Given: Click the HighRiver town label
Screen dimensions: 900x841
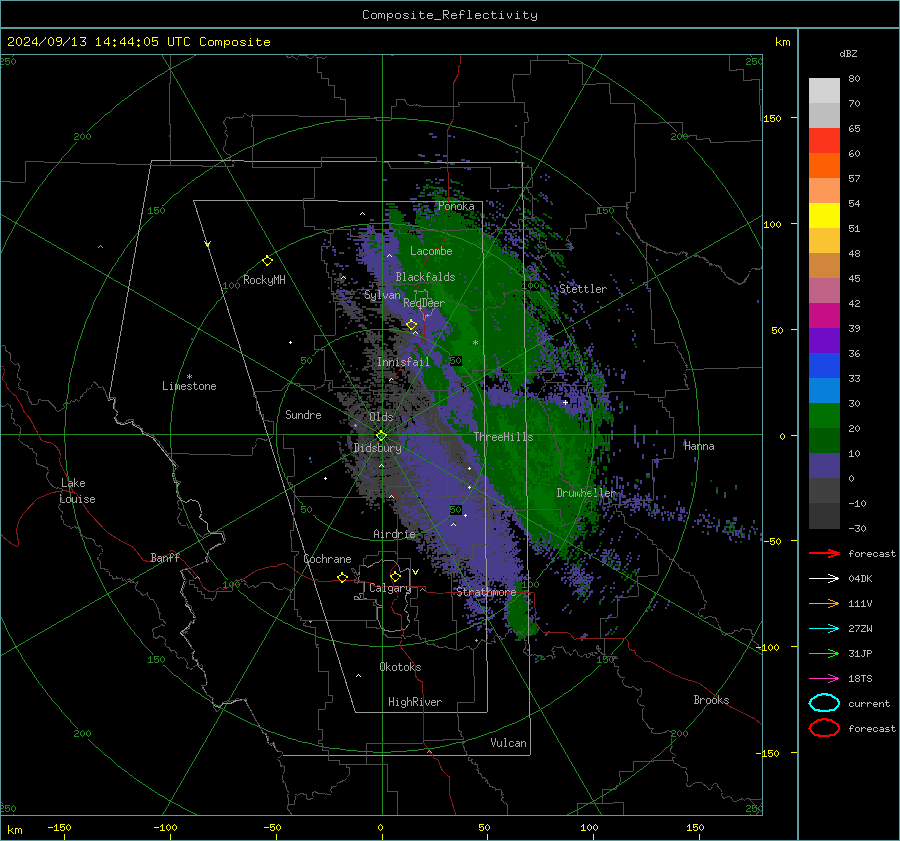Looking at the screenshot, I should click(415, 702).
